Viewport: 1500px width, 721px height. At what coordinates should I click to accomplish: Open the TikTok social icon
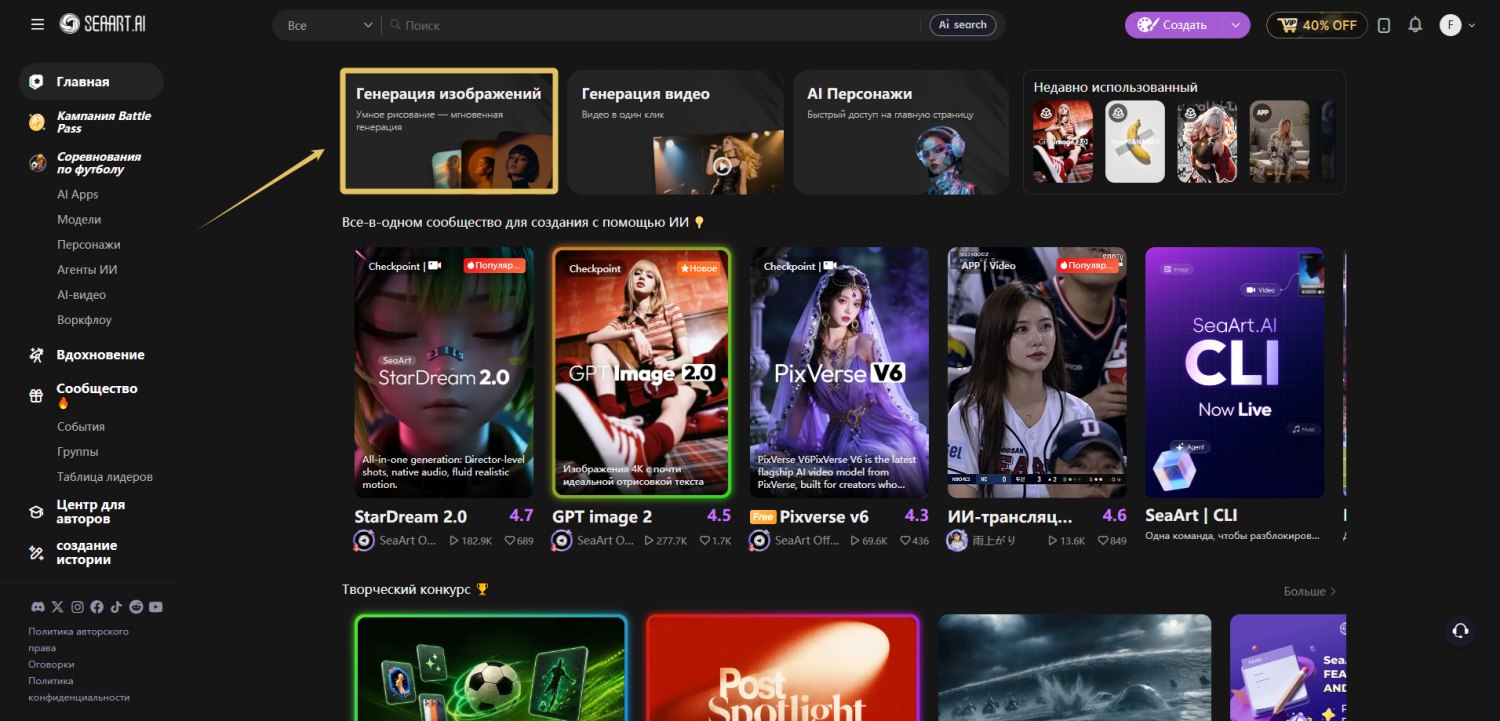[x=116, y=607]
